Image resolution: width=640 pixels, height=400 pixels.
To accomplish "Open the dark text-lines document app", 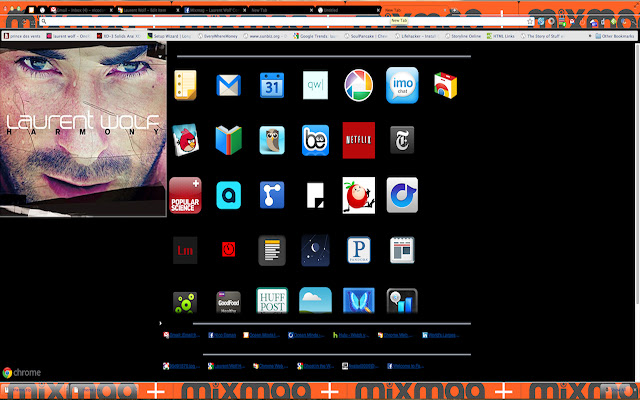I will [272, 250].
